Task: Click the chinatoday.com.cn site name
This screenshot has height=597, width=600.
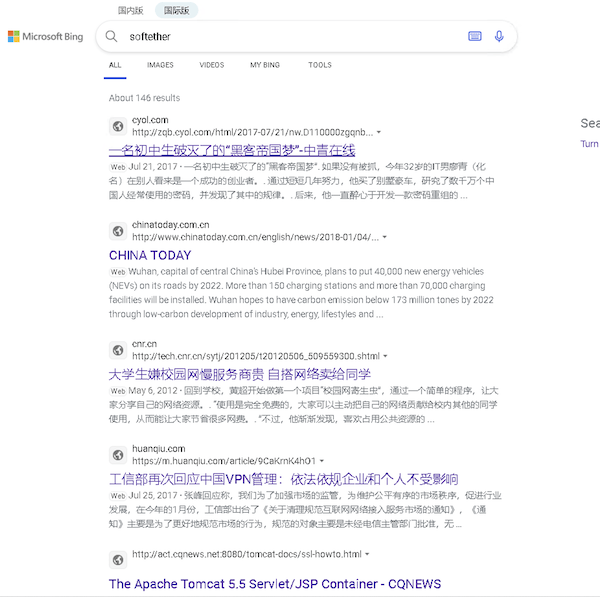Action: [171, 225]
